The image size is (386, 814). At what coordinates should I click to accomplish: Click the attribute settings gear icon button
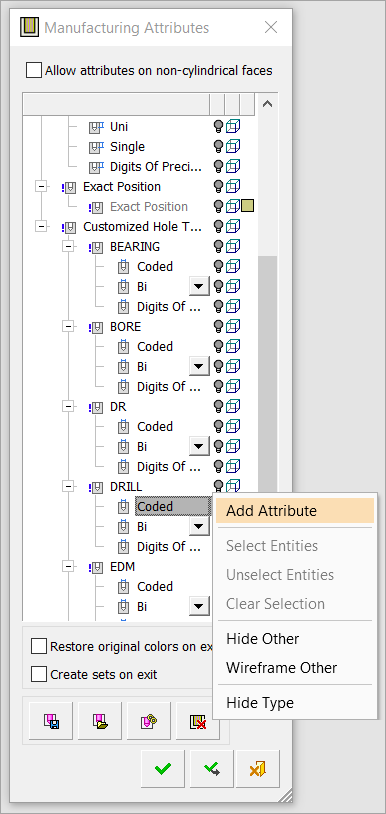pos(148,721)
